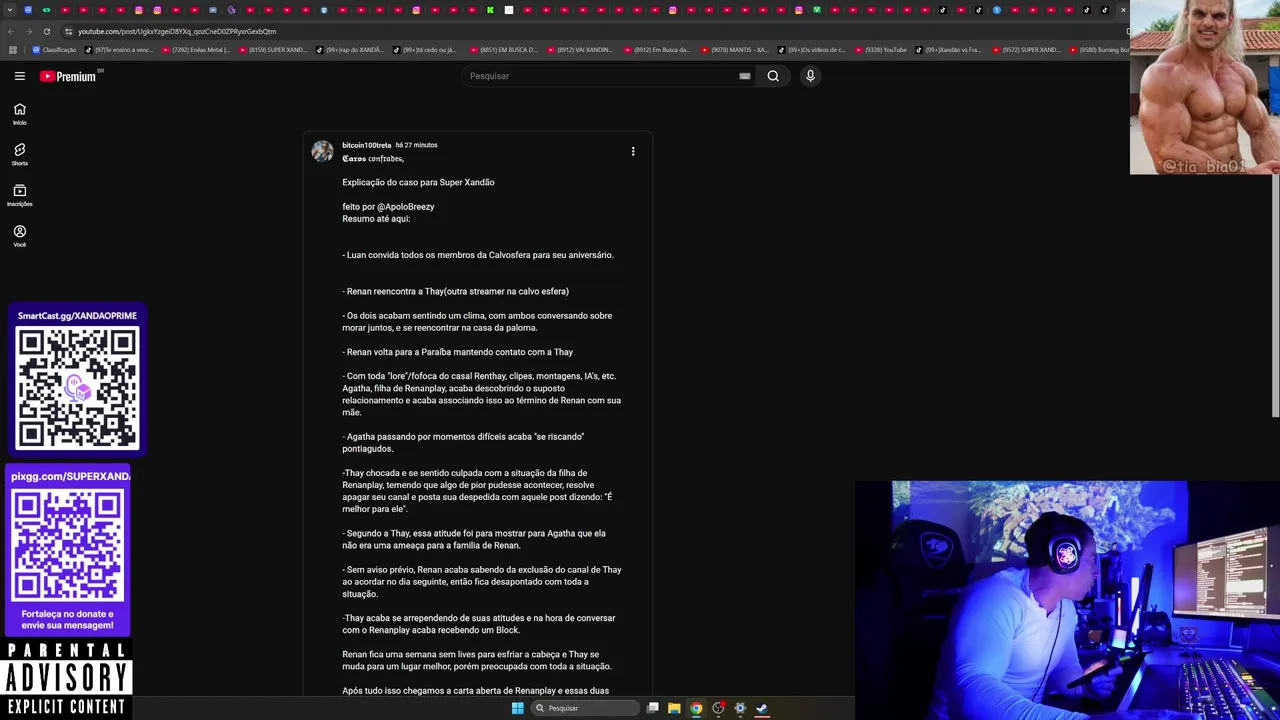Open OBS Studio from the taskbar
Viewport: 1280px width, 720px height.
coord(718,708)
